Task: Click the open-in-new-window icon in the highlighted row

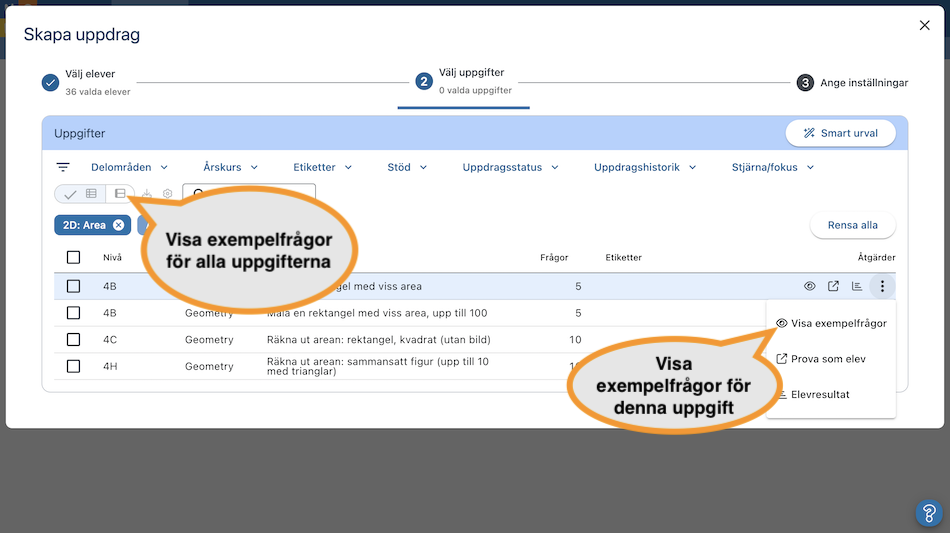Action: click(x=833, y=286)
